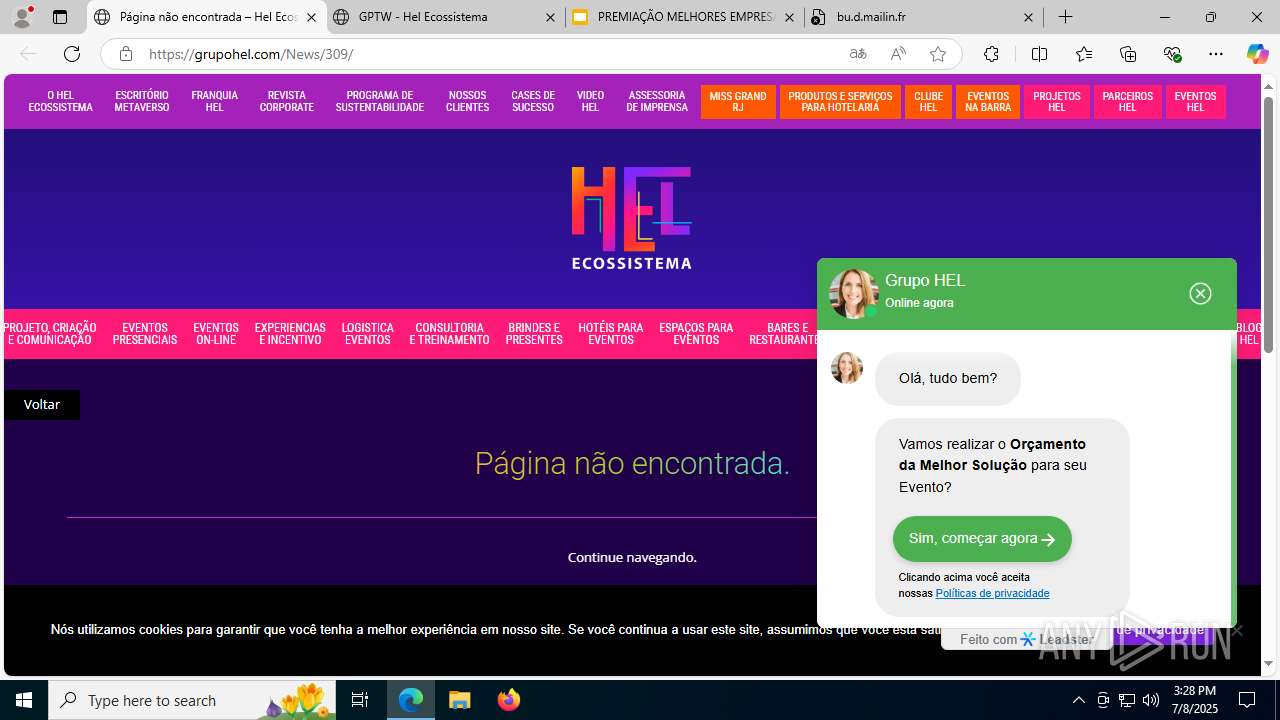Image resolution: width=1280 pixels, height=720 pixels.
Task: Close the Página não encontrada tab
Action: click(x=311, y=17)
